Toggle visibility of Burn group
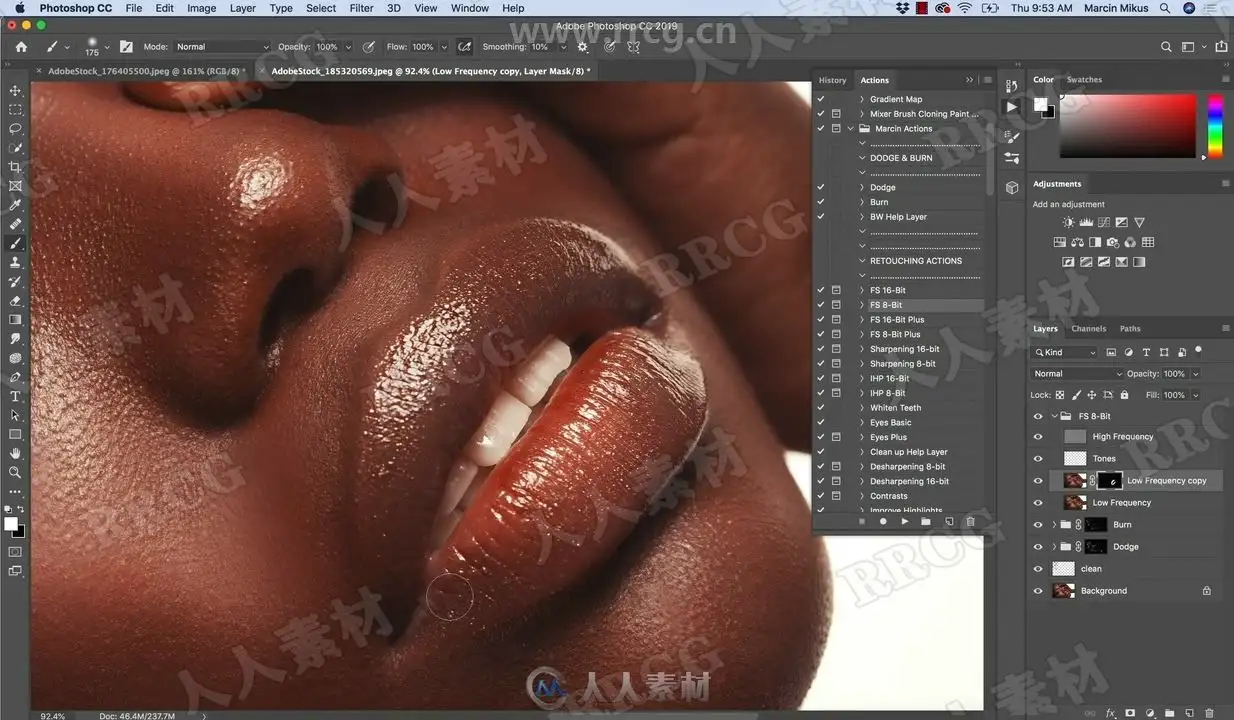This screenshot has width=1234, height=720. [1038, 525]
